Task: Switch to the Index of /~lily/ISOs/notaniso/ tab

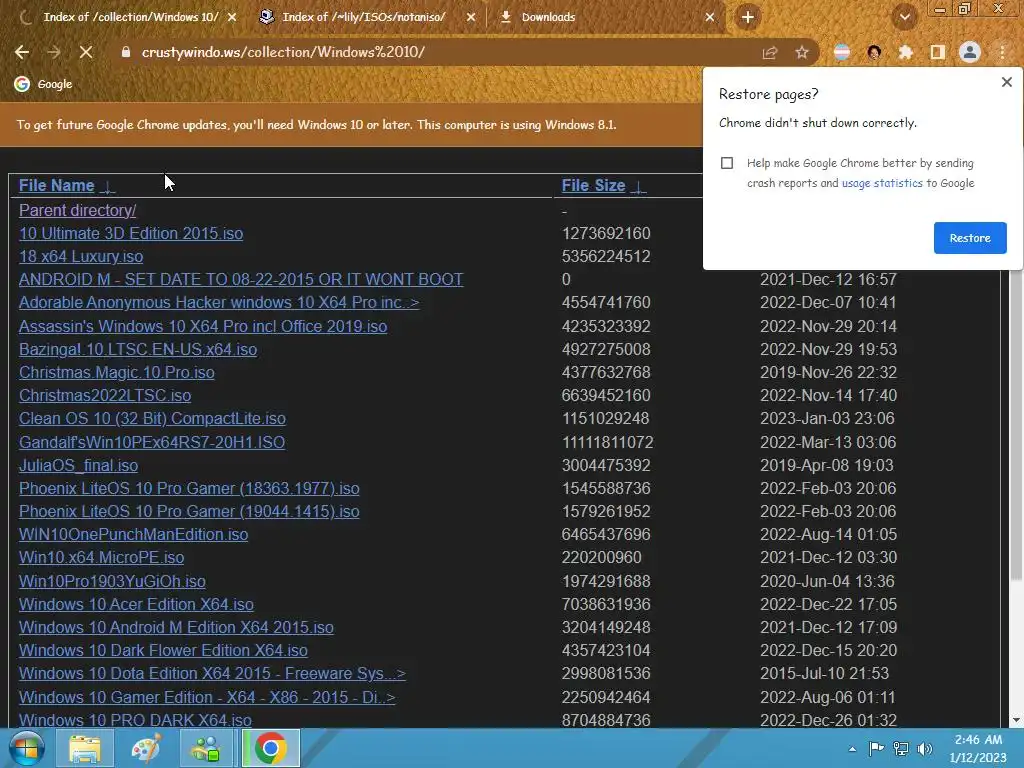Action: pos(363,17)
